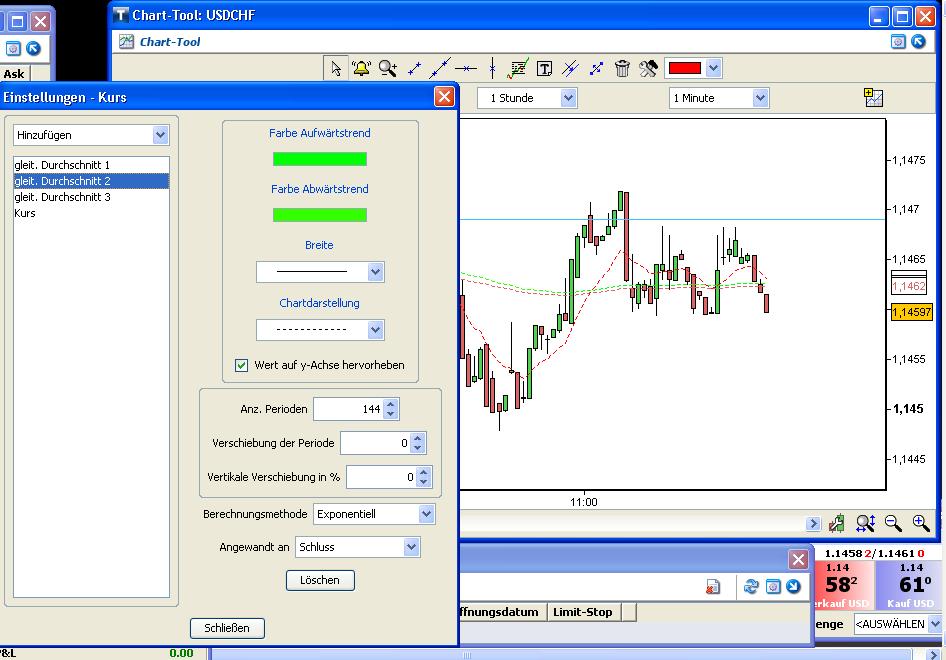The image size is (946, 660).
Task: Click the settings window icon in lower panel
Action: point(773,586)
